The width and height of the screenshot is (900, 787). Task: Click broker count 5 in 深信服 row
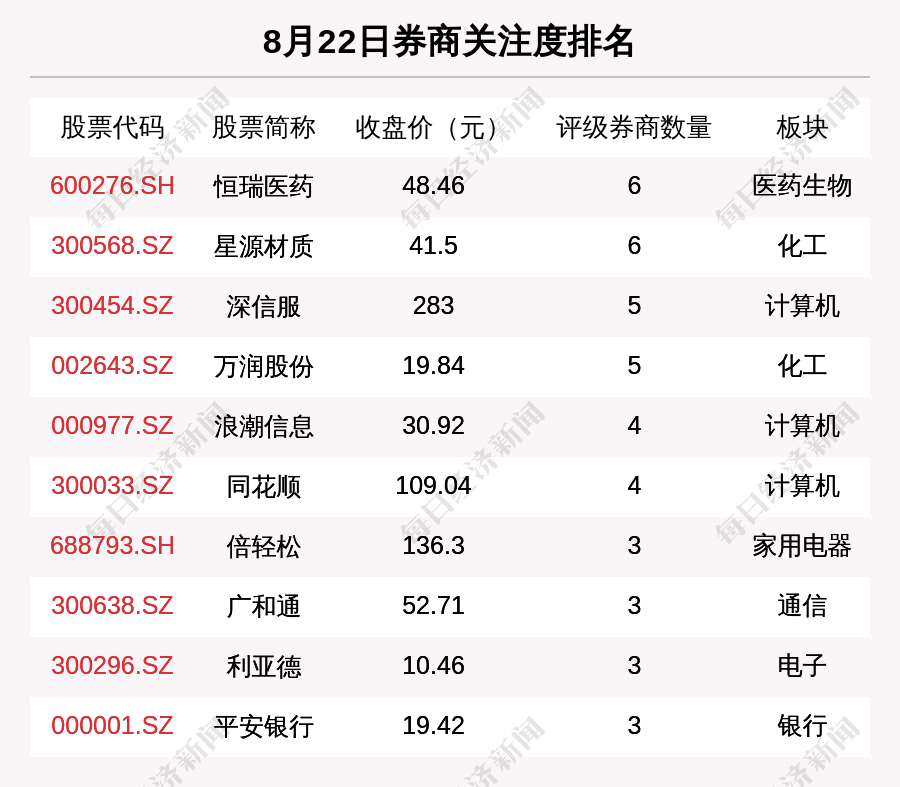click(x=634, y=306)
